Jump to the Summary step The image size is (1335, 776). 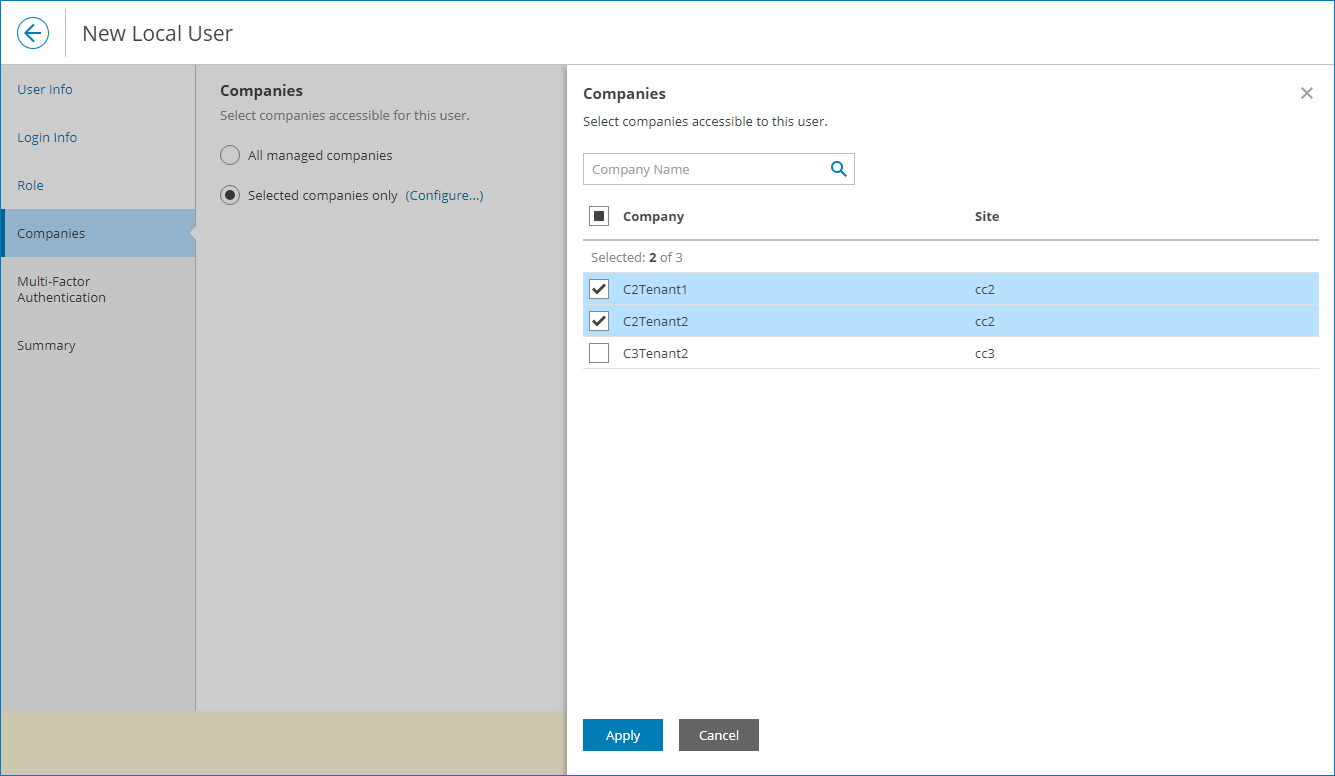point(46,345)
